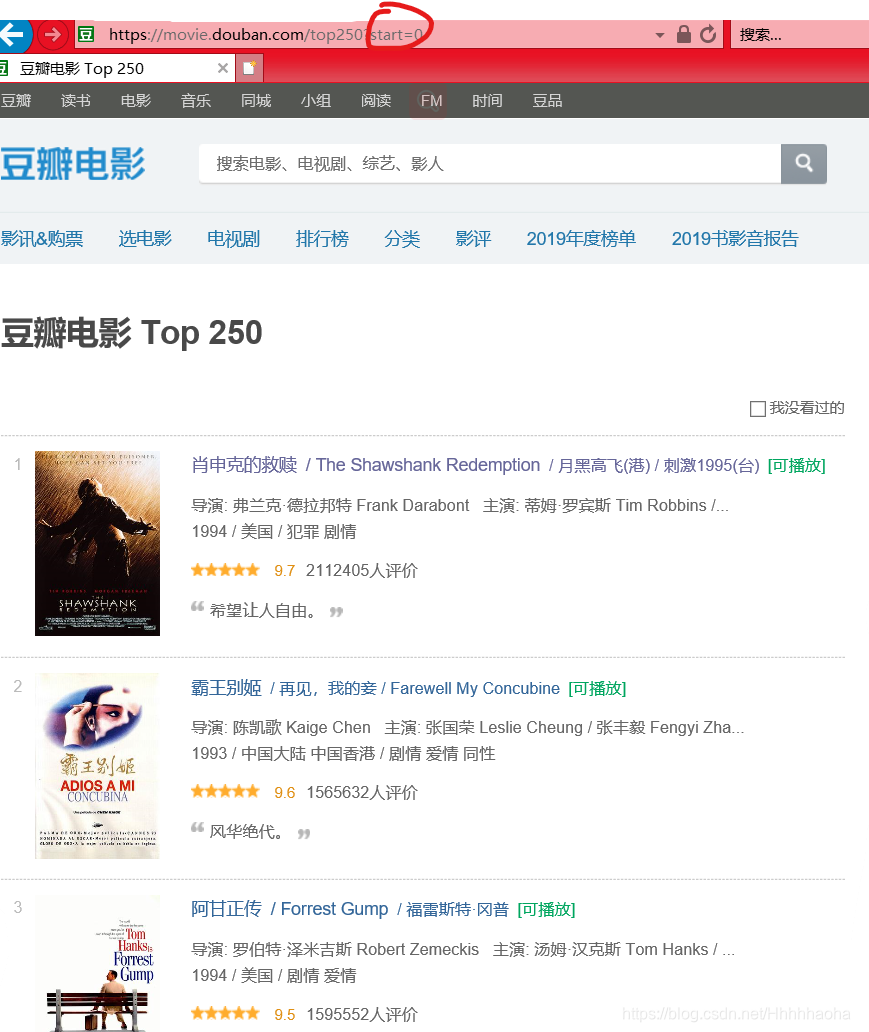This screenshot has width=869, height=1032.
Task: Click 1565632人评价 text
Action: tap(361, 792)
